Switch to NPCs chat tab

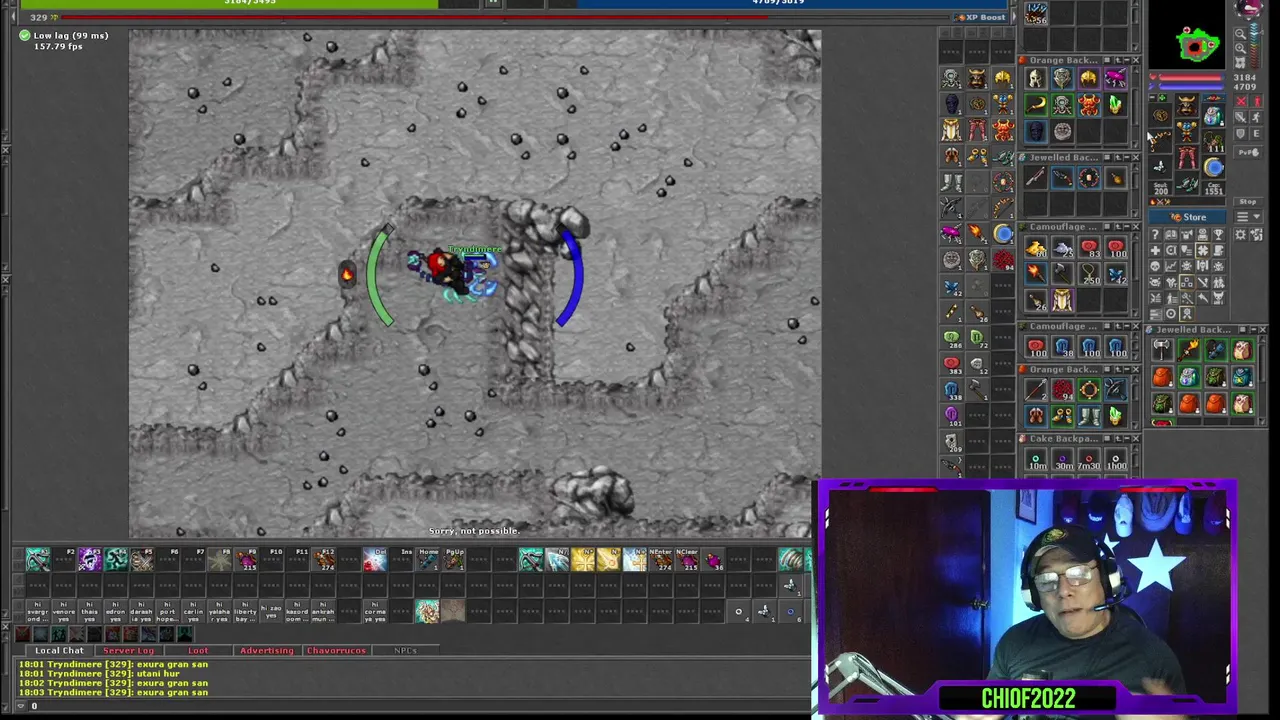(x=405, y=650)
